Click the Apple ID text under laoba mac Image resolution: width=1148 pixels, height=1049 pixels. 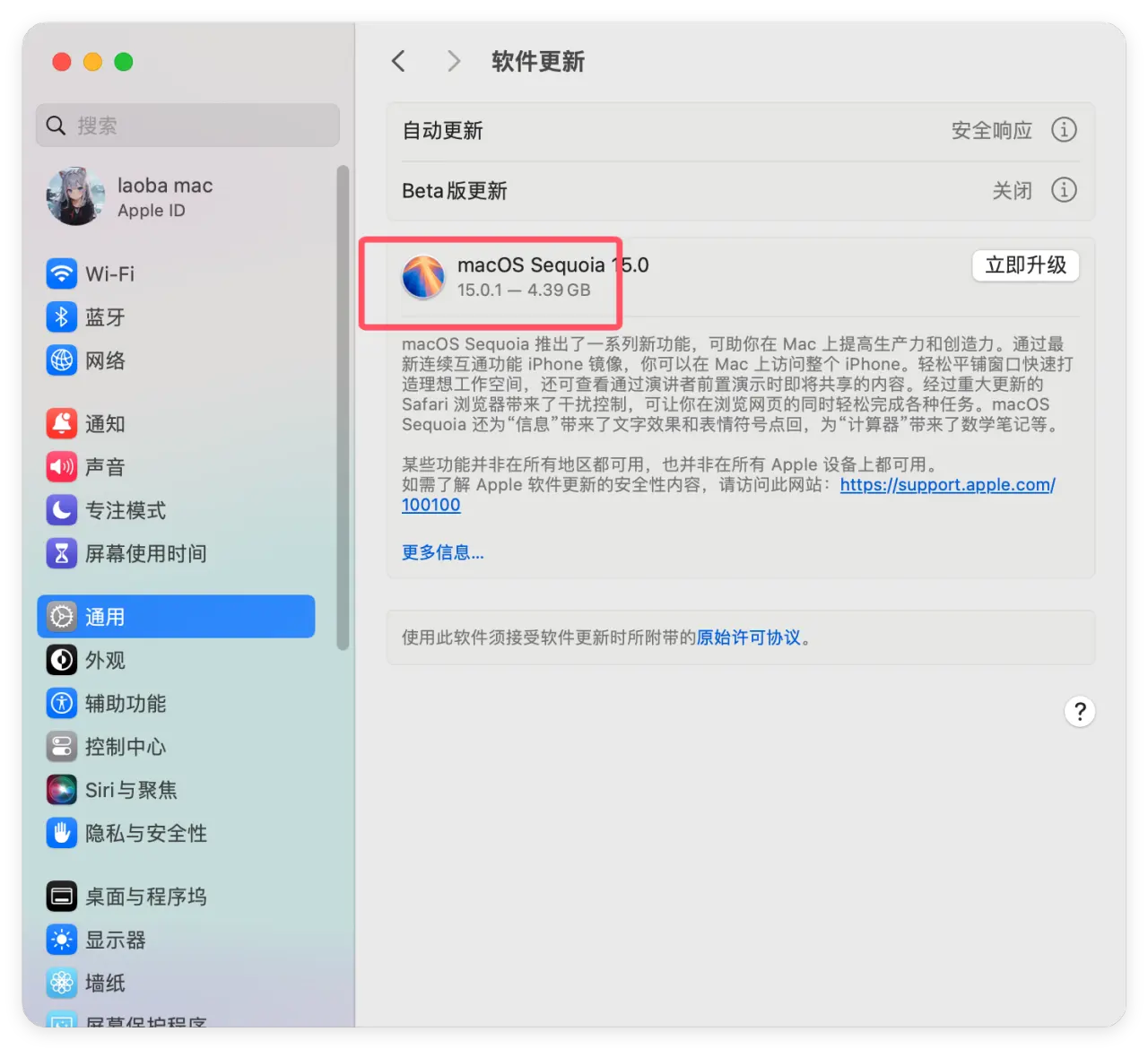pos(152,211)
